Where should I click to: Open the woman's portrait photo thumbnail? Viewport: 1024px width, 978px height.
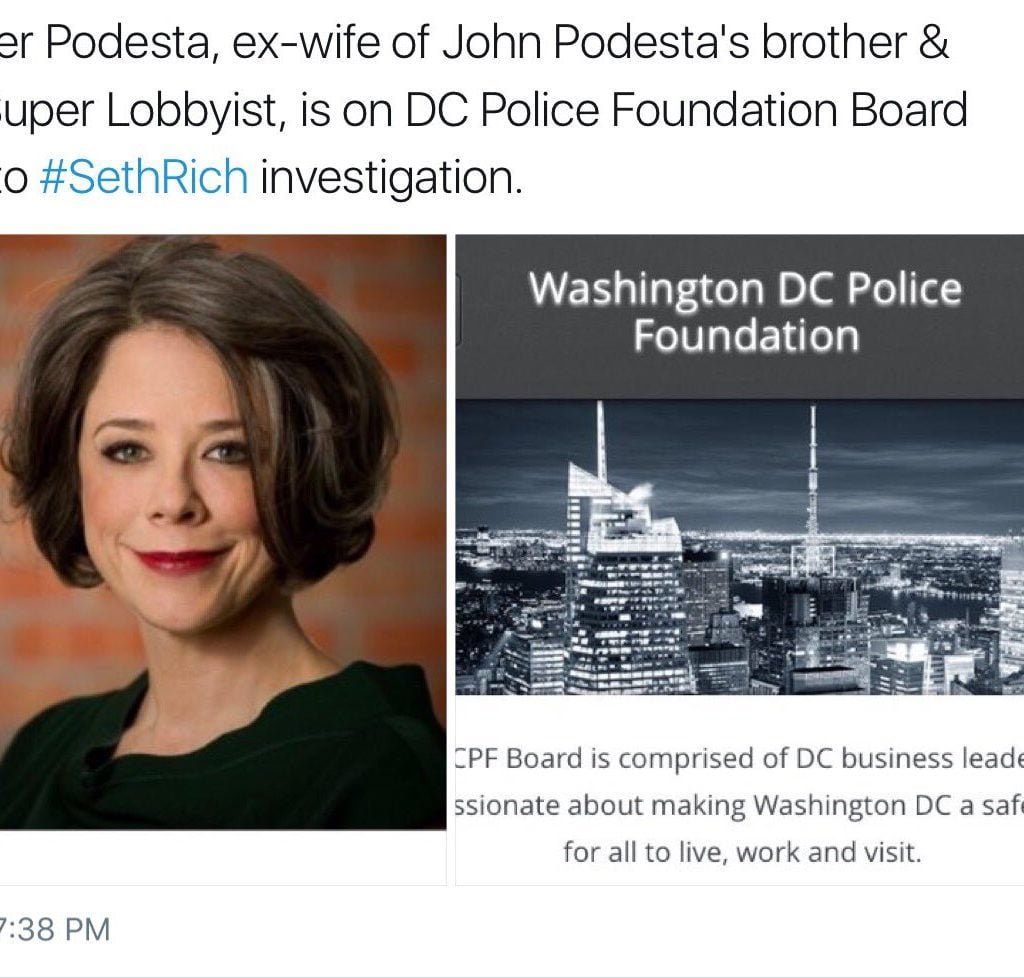coord(223,532)
